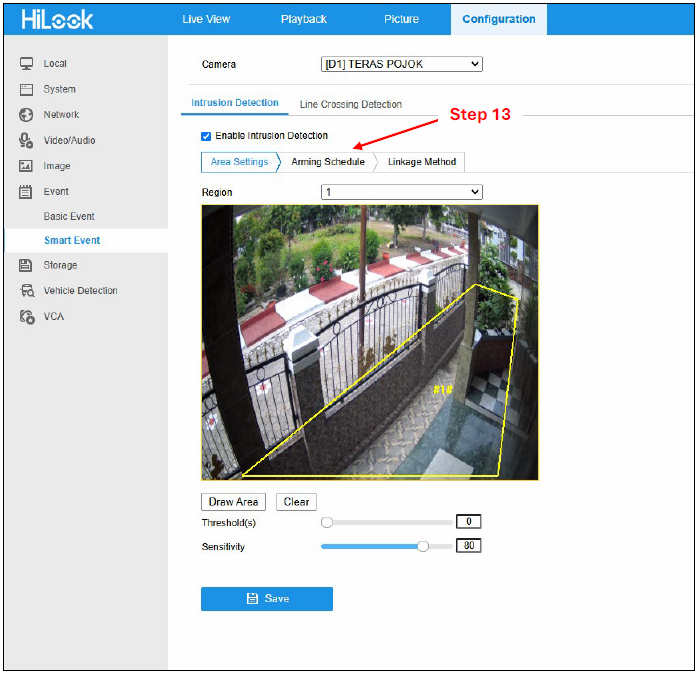The image size is (700, 673).
Task: Click the HiLook logo
Action: point(57,19)
